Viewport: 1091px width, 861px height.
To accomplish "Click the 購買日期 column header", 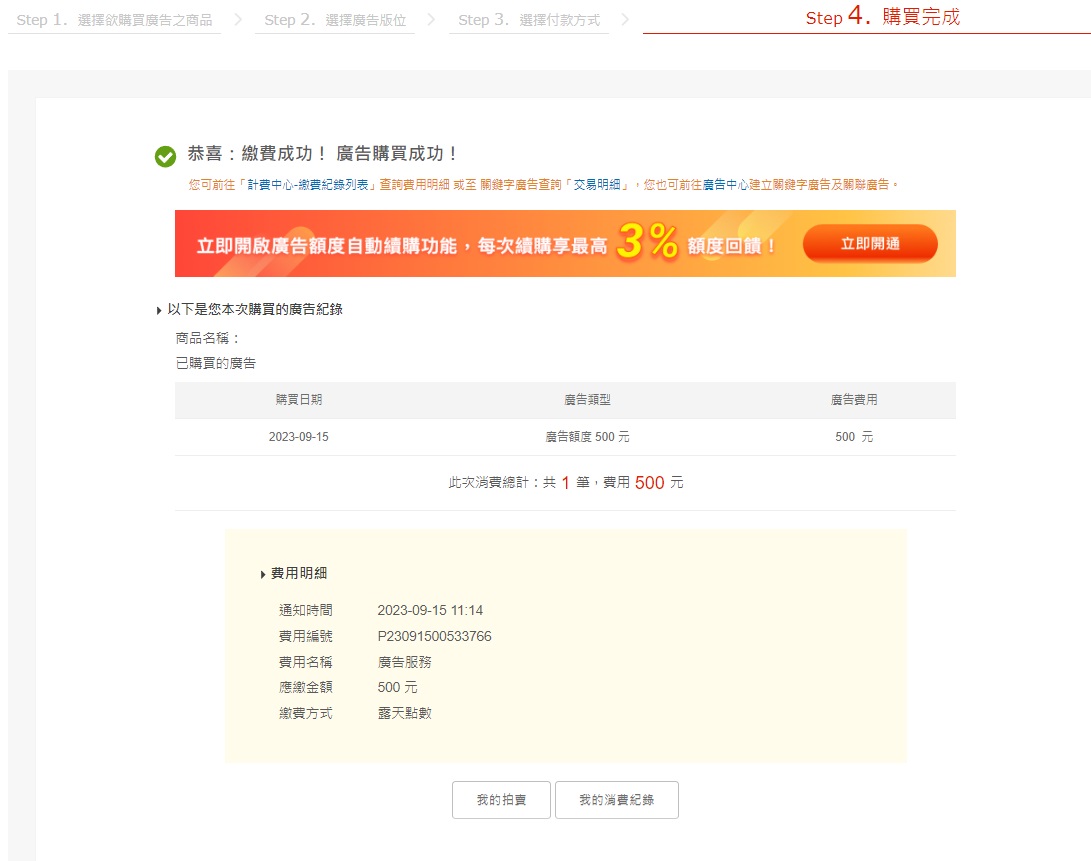I will click(299, 400).
